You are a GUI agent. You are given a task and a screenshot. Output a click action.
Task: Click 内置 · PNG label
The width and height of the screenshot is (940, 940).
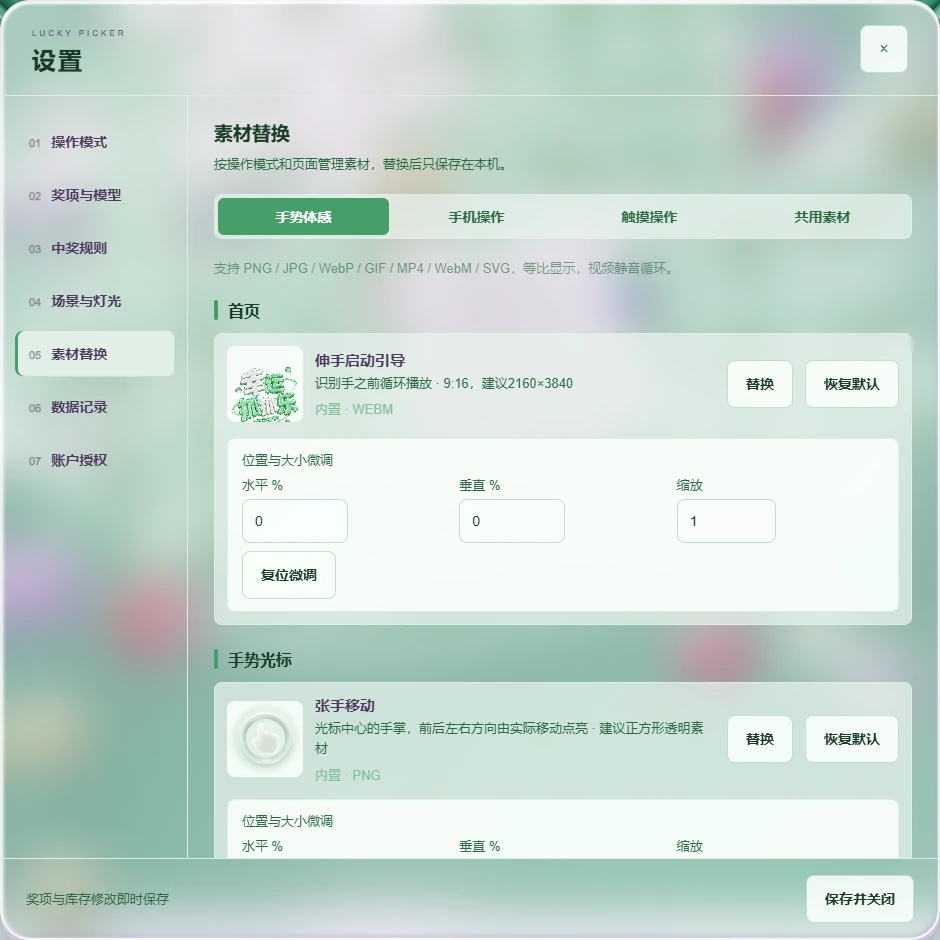coord(347,775)
